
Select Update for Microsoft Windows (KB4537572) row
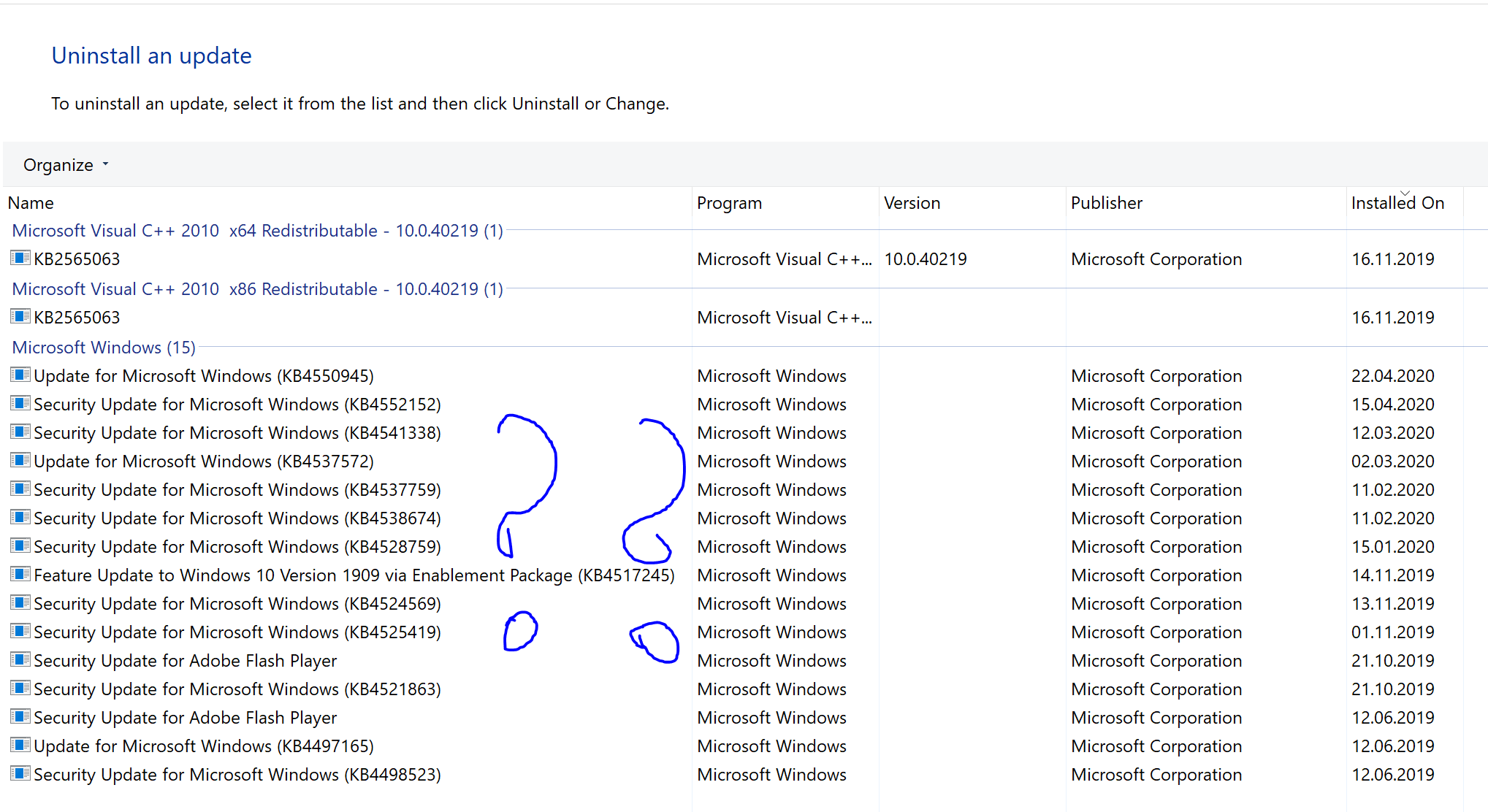click(x=204, y=461)
